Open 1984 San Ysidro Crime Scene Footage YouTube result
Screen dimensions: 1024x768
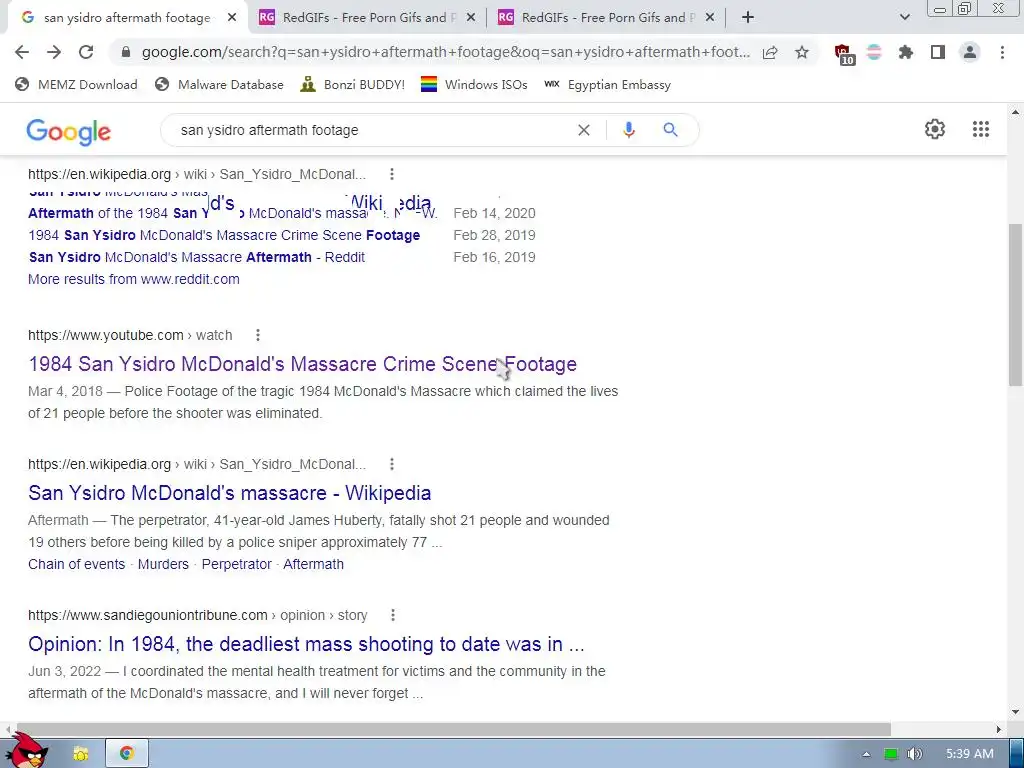pos(302,364)
